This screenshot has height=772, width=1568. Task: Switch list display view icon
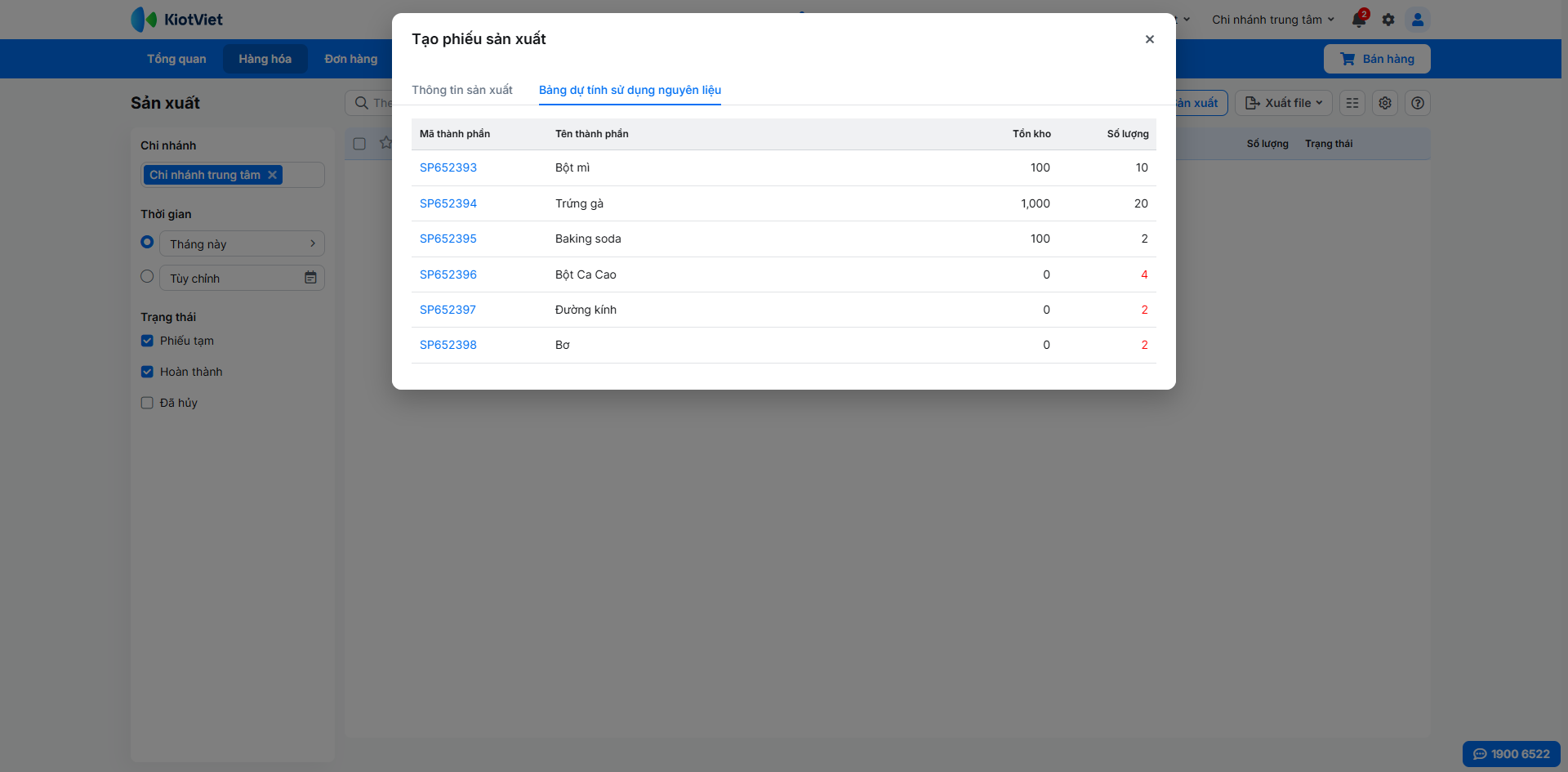tap(1352, 103)
